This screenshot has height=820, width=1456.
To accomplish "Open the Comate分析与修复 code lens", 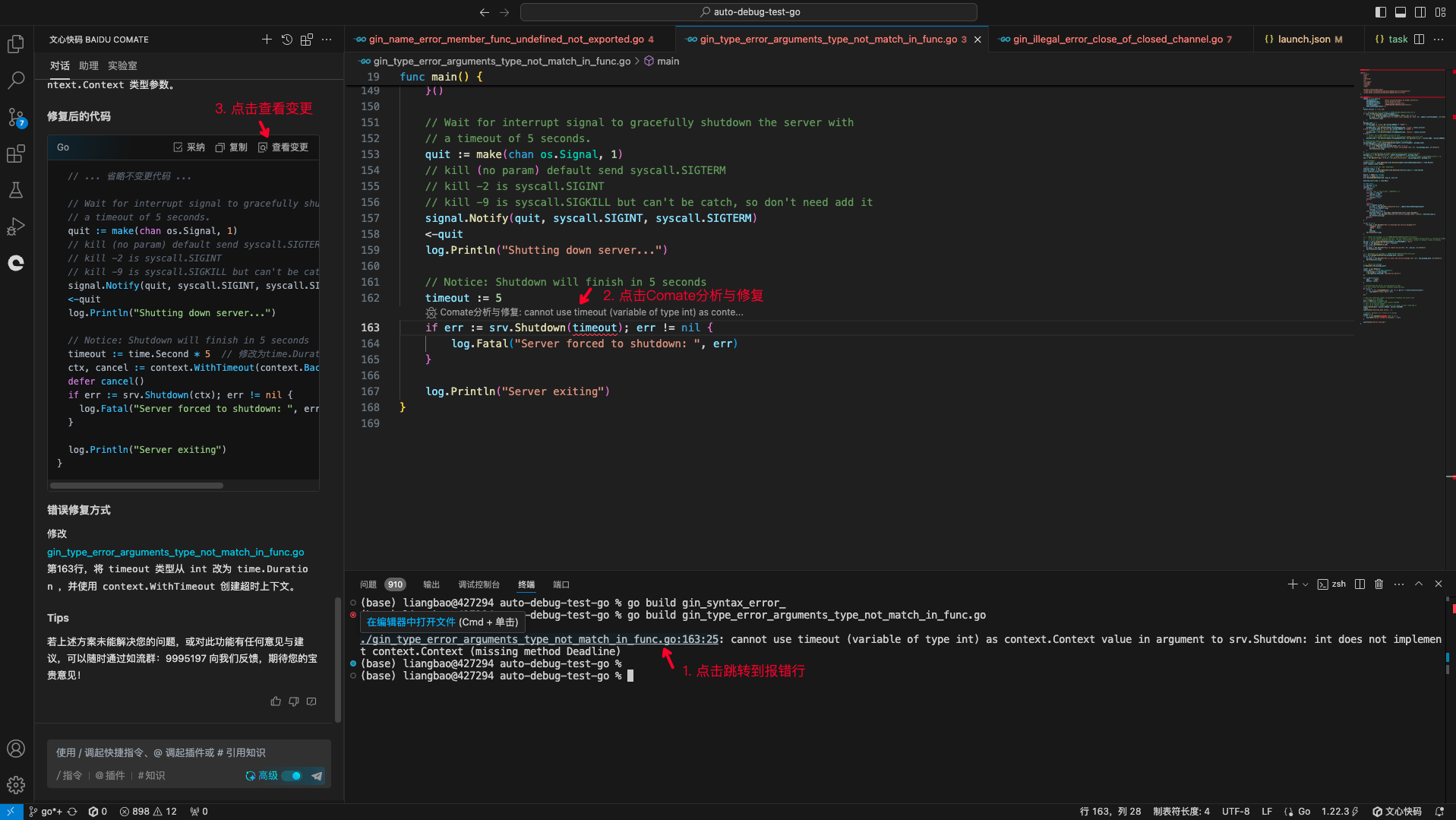I will pos(584,312).
